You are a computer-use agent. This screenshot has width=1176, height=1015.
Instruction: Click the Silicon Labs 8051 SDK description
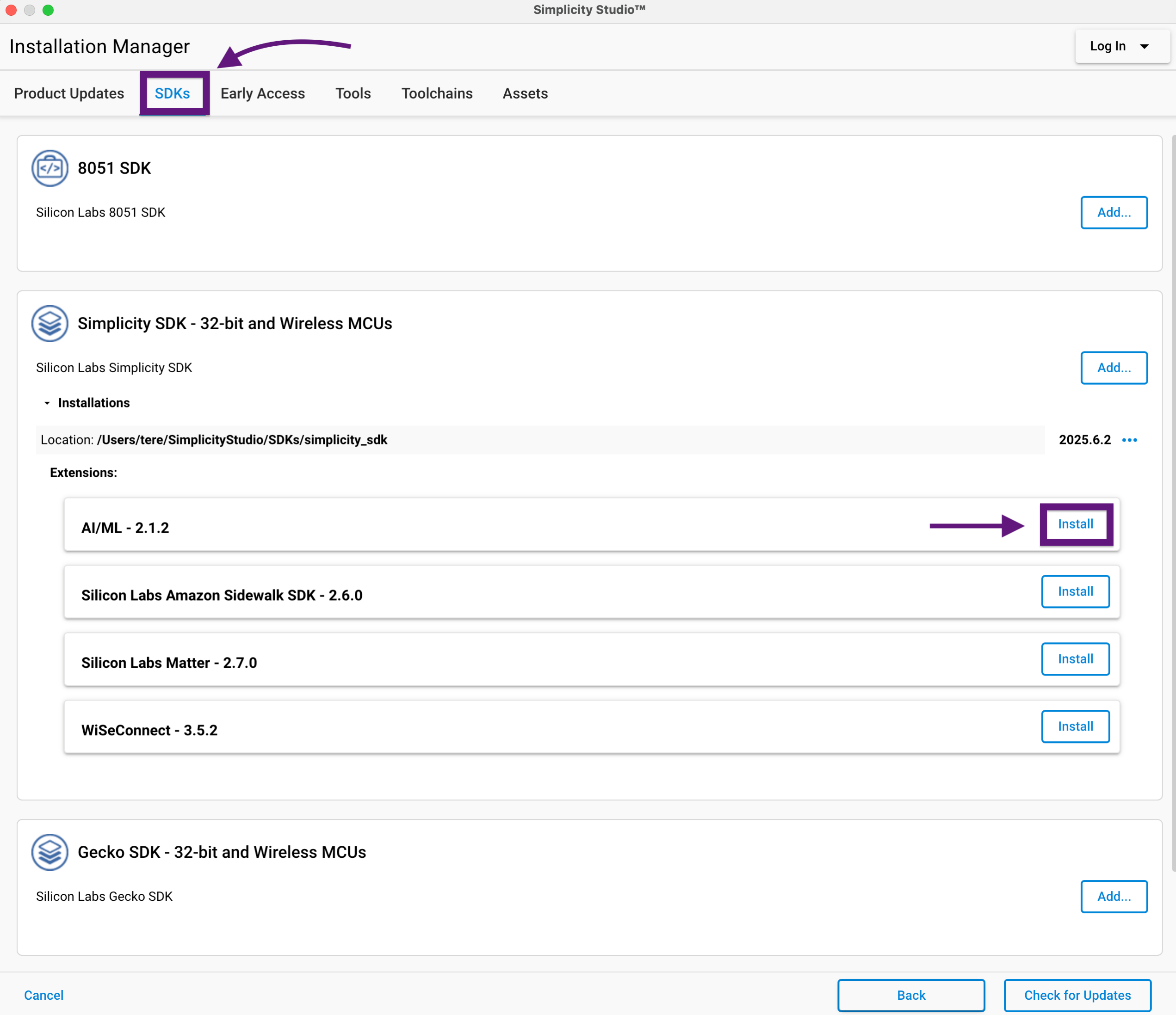coord(100,213)
